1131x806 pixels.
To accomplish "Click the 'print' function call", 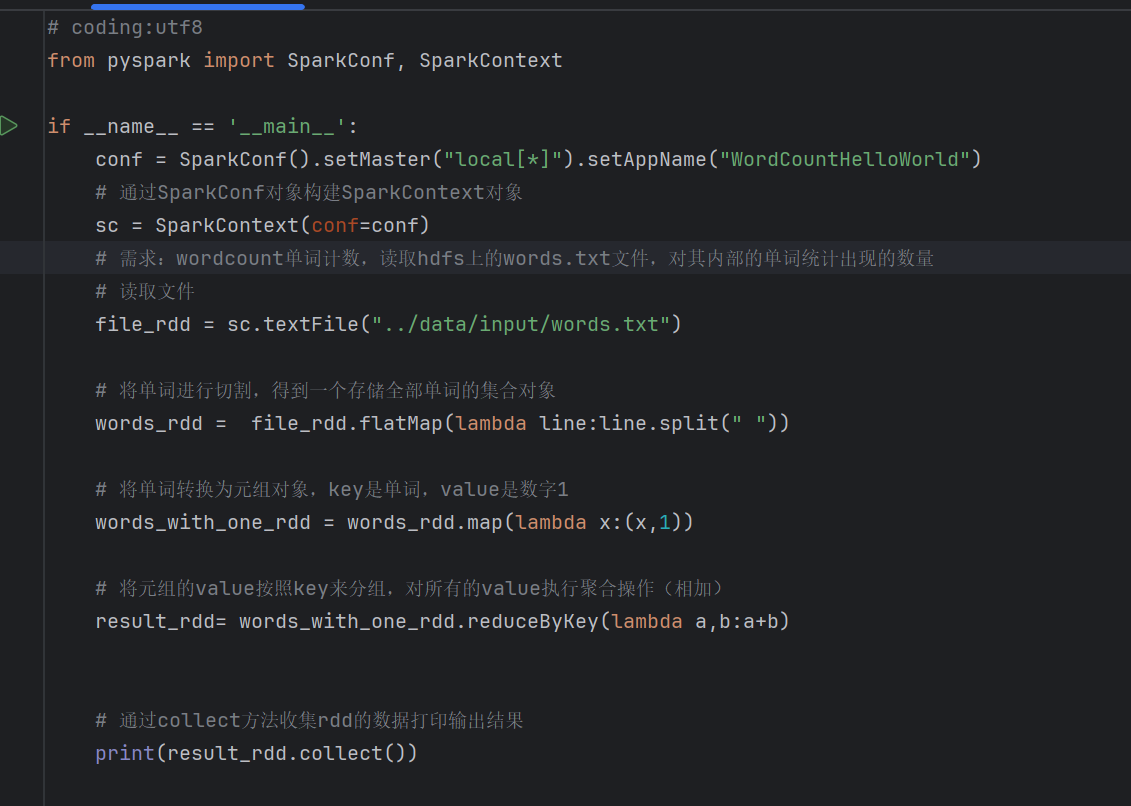I will coord(125,754).
